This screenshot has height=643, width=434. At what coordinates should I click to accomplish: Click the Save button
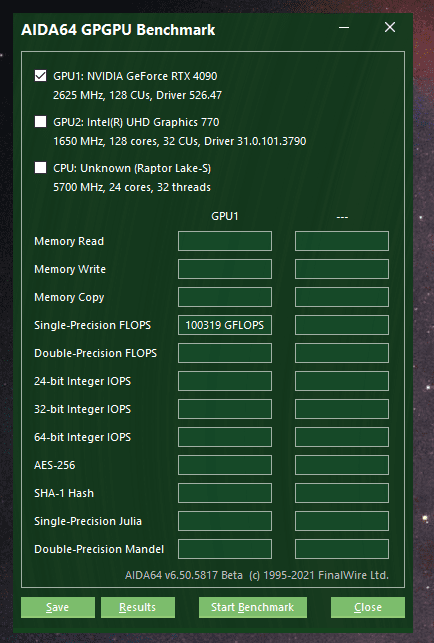point(58,607)
